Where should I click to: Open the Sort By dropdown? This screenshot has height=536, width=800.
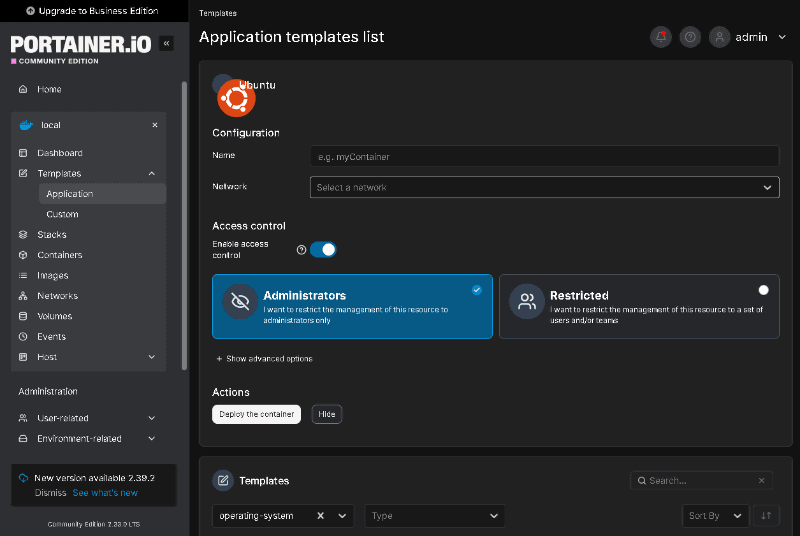tap(715, 516)
